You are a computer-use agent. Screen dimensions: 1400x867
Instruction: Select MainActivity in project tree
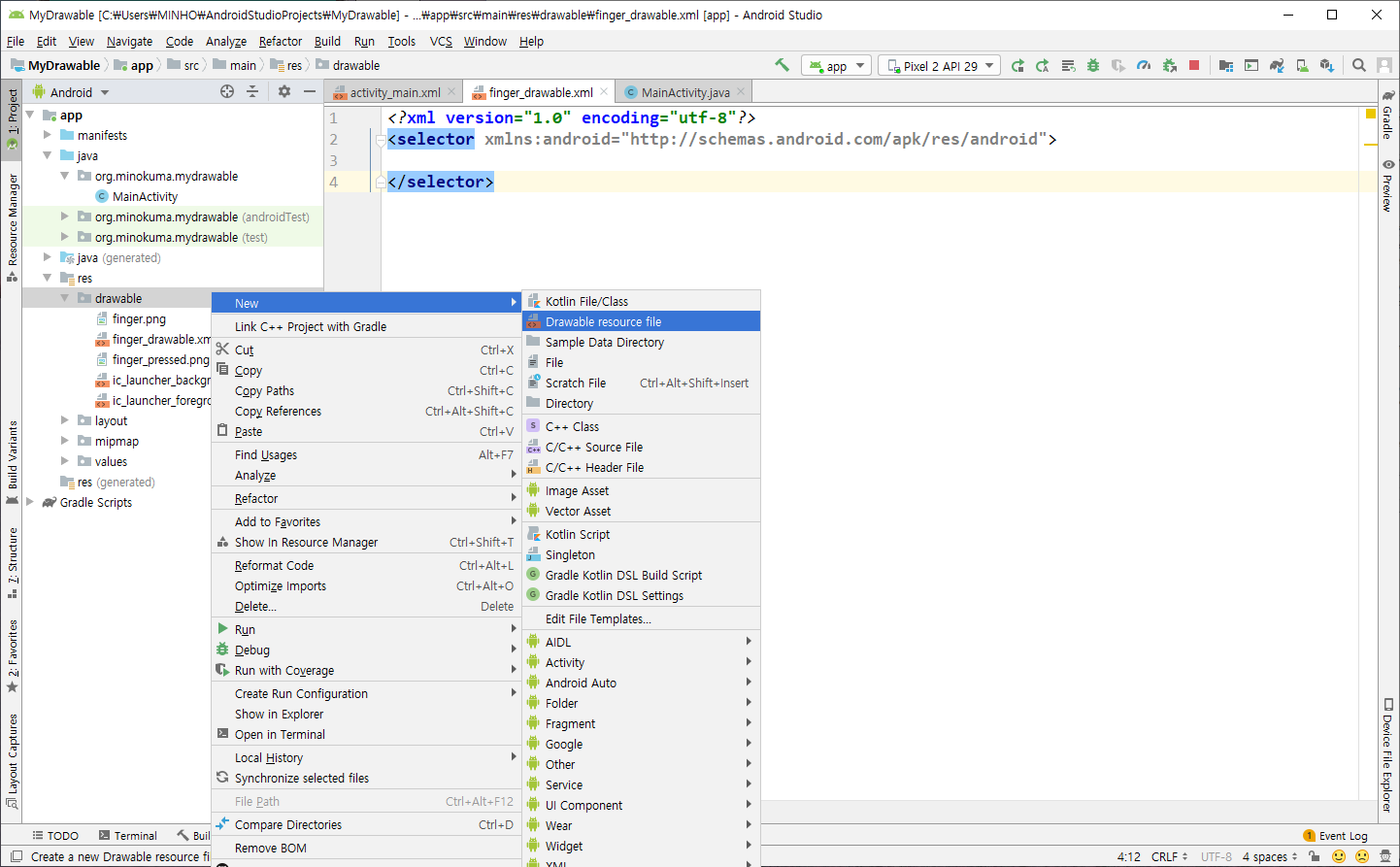[145, 196]
